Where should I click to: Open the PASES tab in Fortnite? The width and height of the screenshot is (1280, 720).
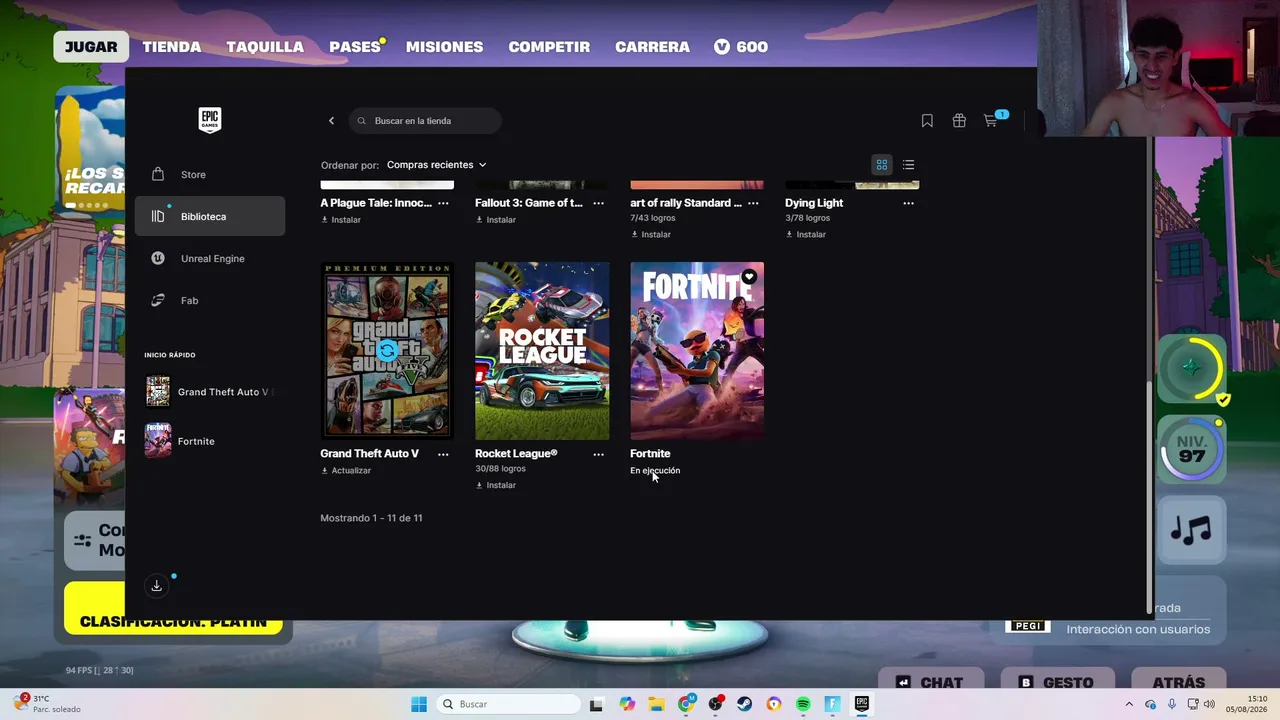coord(355,47)
